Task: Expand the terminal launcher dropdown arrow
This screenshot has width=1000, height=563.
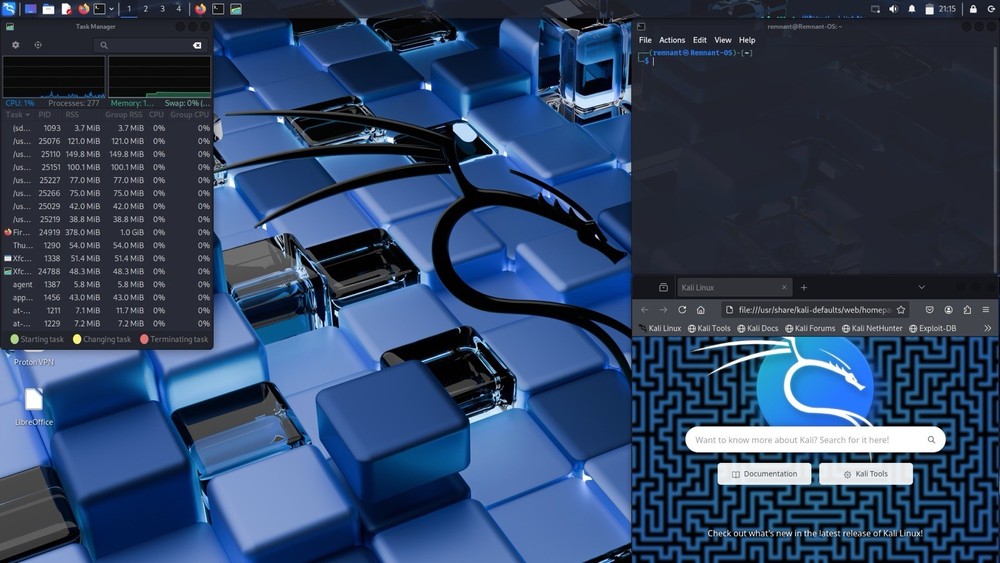Action: [111, 9]
